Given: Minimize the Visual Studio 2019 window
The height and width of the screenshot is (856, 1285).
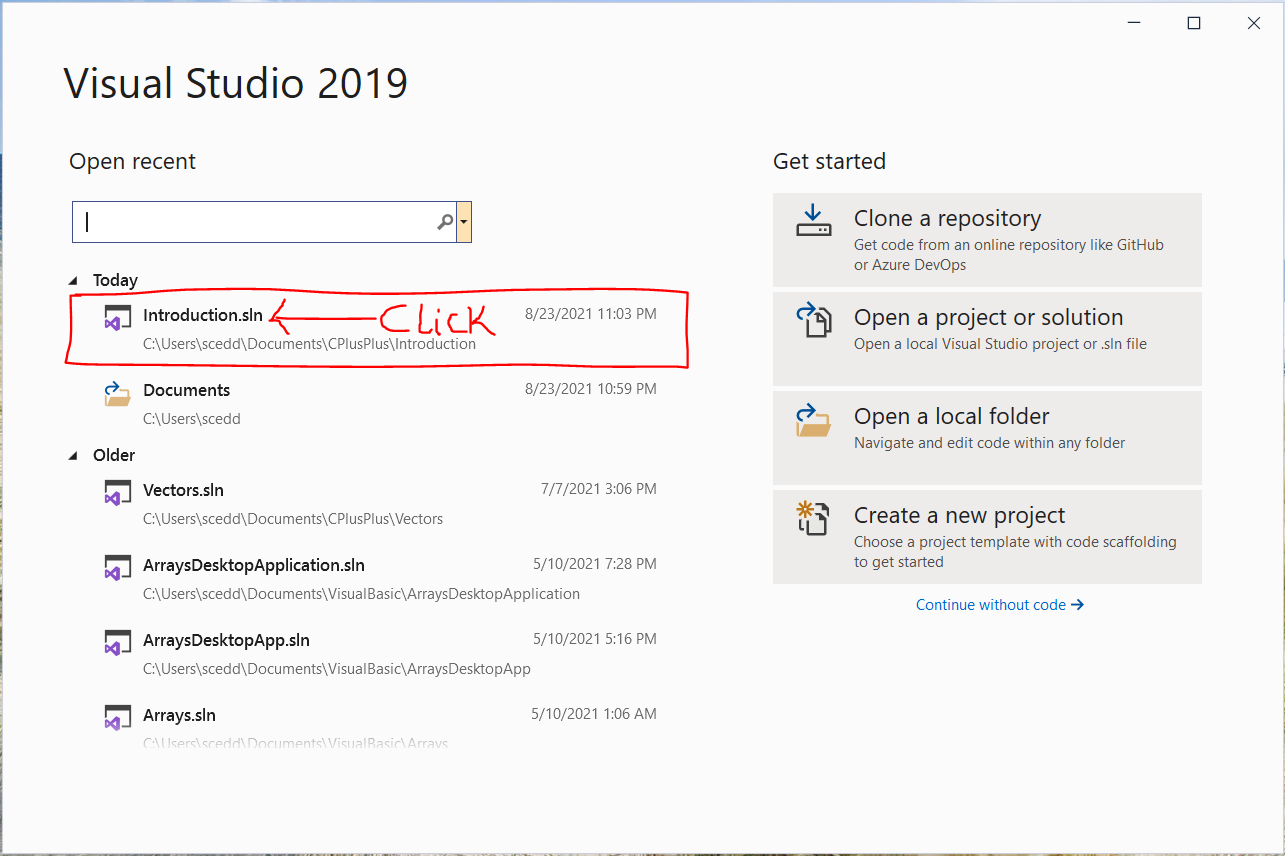Looking at the screenshot, I should (1134, 24).
